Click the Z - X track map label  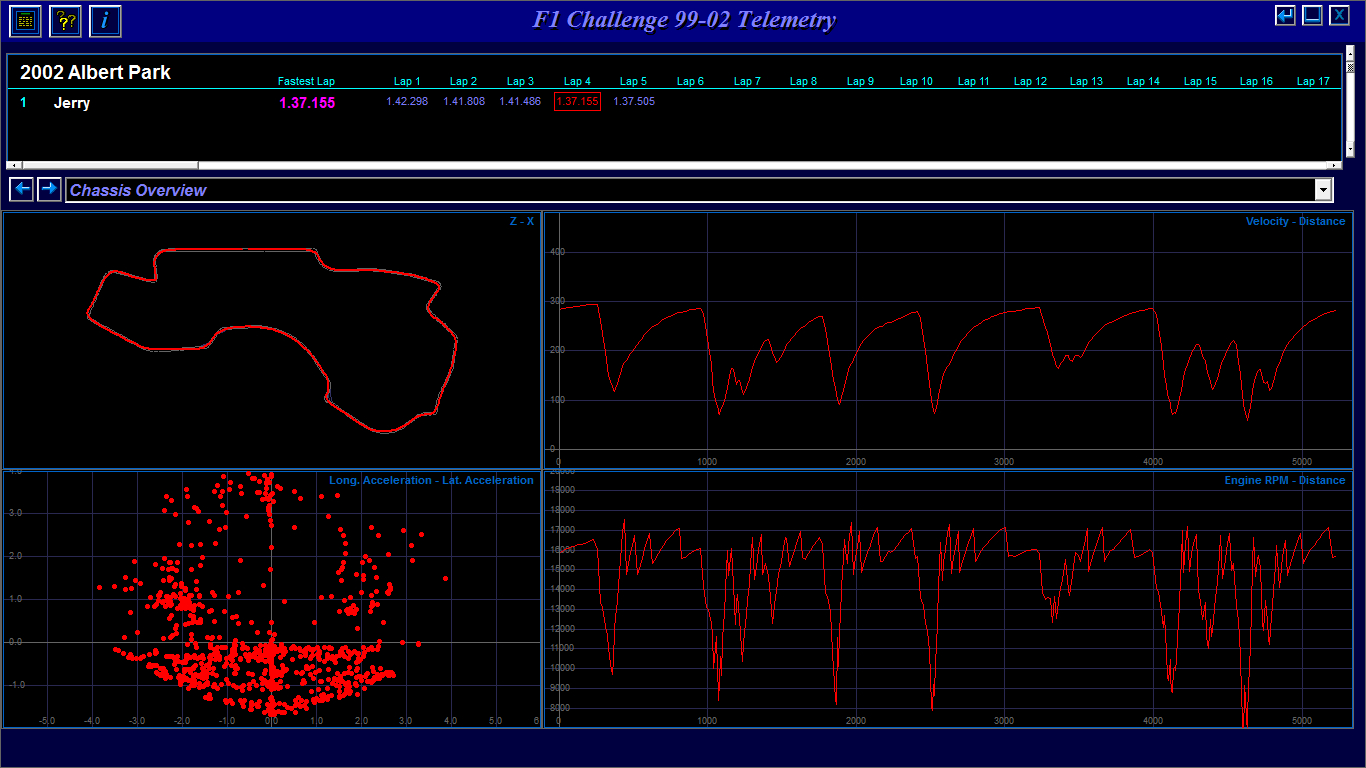522,221
